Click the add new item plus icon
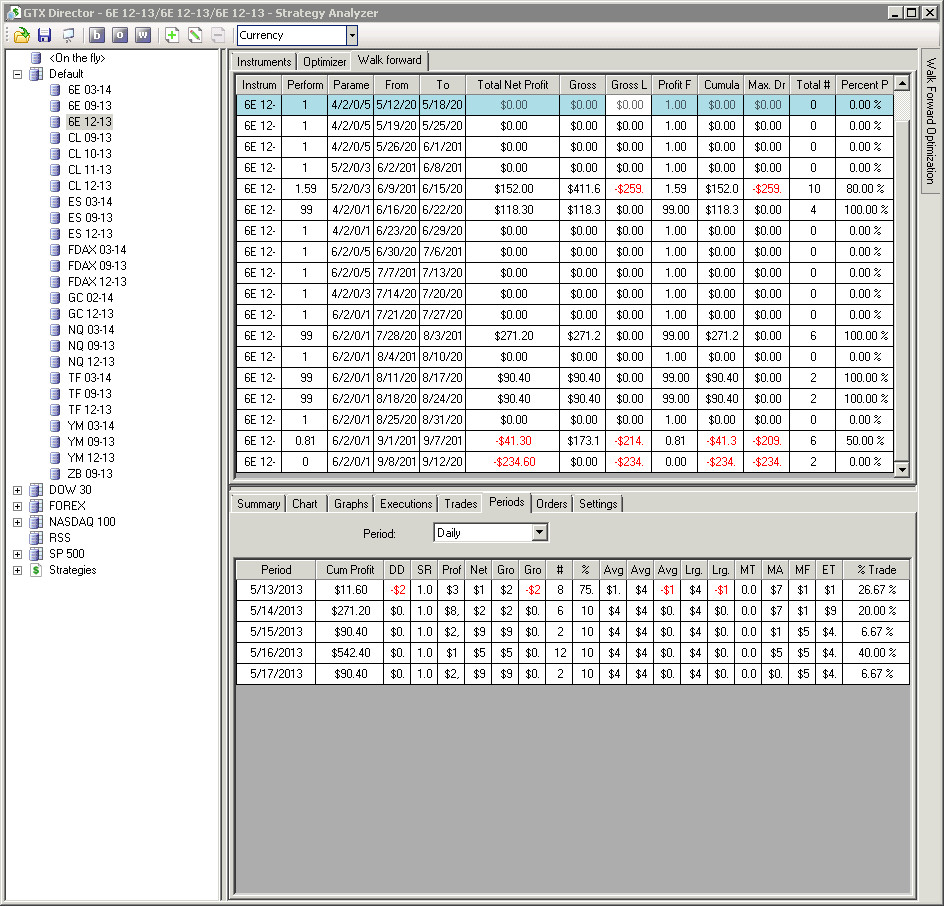 (x=172, y=36)
